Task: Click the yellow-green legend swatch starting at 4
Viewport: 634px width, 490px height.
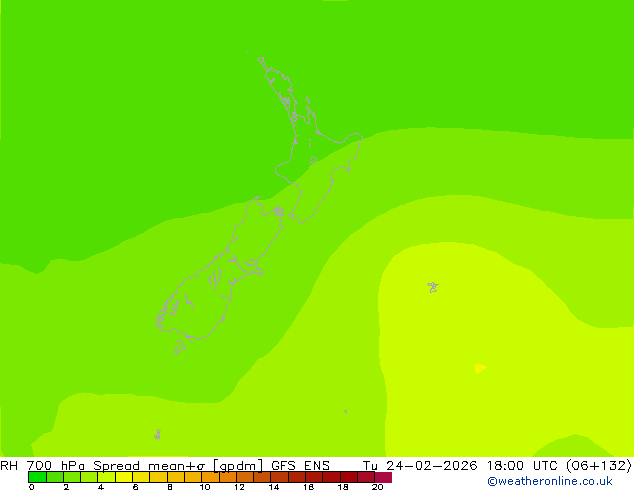Action: coord(107,477)
